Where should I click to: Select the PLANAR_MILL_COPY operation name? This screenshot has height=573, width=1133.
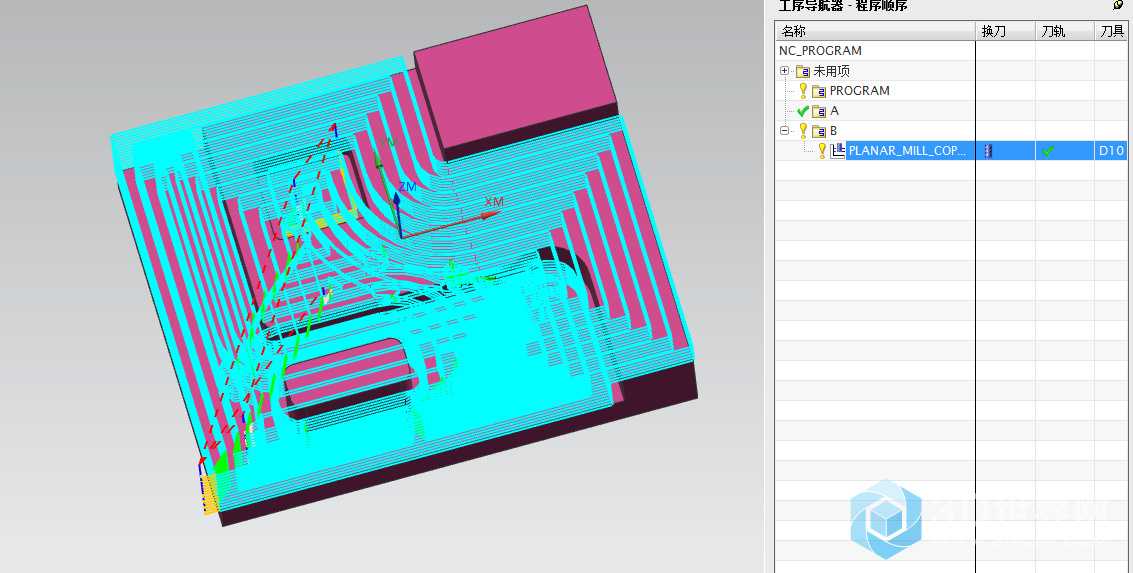coord(907,151)
